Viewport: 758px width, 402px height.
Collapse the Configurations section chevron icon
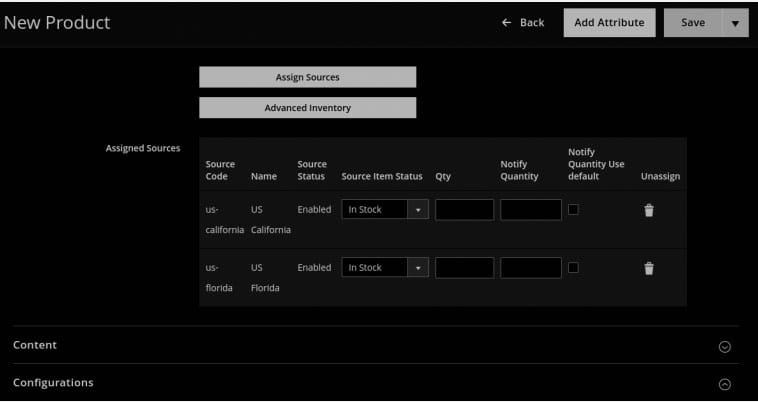click(725, 384)
